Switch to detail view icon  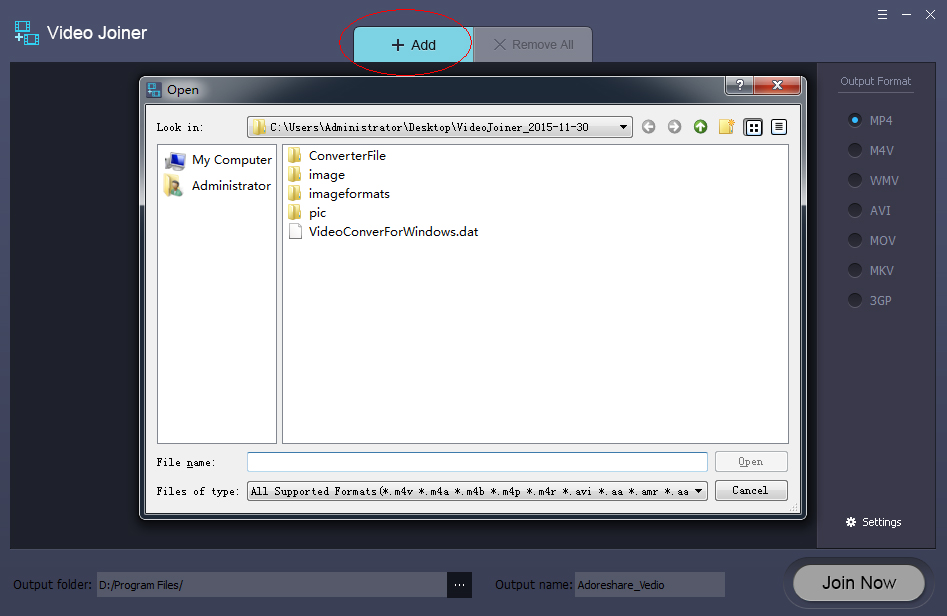779,127
